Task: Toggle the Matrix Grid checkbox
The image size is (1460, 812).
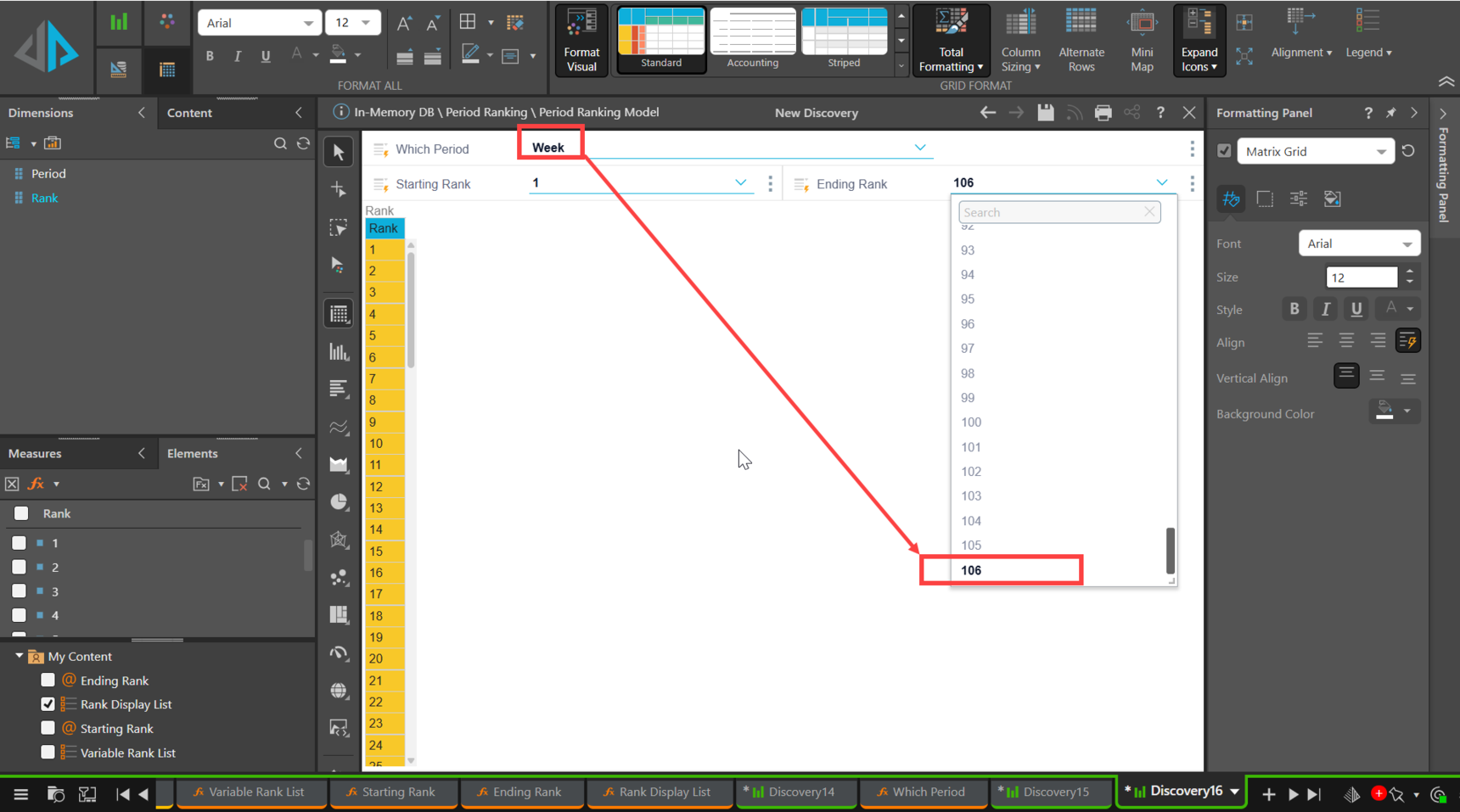Action: coord(1224,151)
